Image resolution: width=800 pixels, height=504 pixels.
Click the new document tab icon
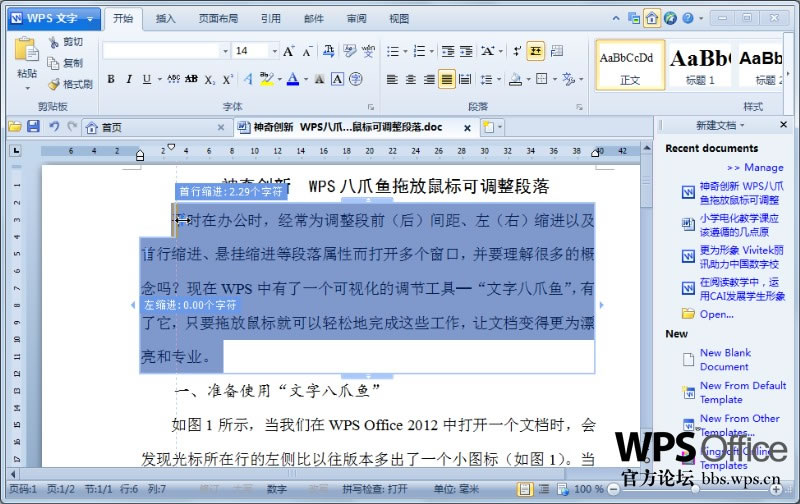point(489,127)
